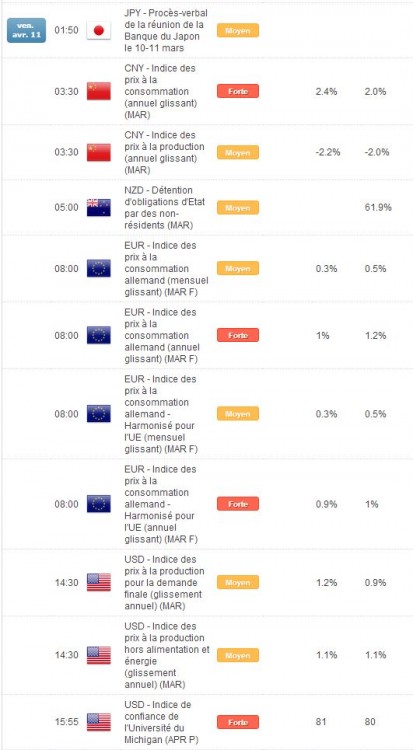Open CNY Indice des prix à la production

[x=164, y=152]
